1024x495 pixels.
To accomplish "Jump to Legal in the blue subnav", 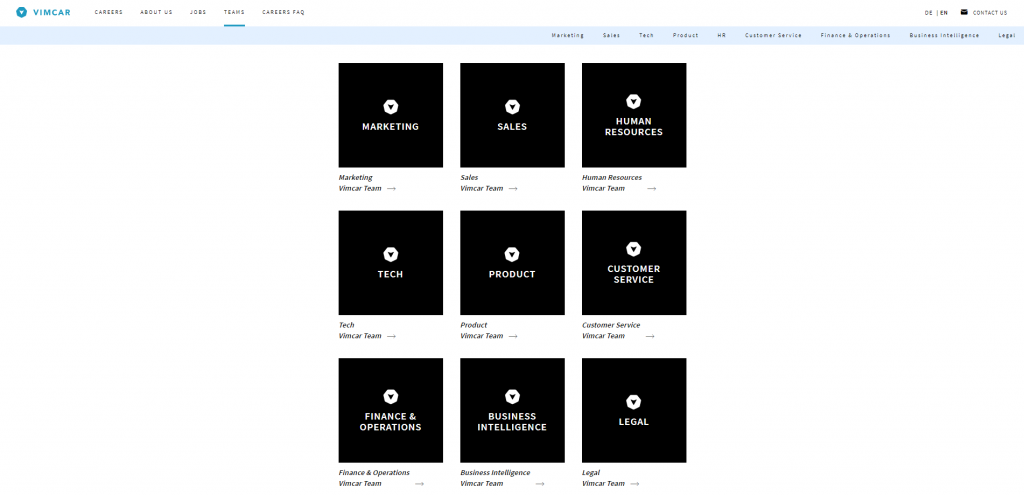I will [1006, 35].
